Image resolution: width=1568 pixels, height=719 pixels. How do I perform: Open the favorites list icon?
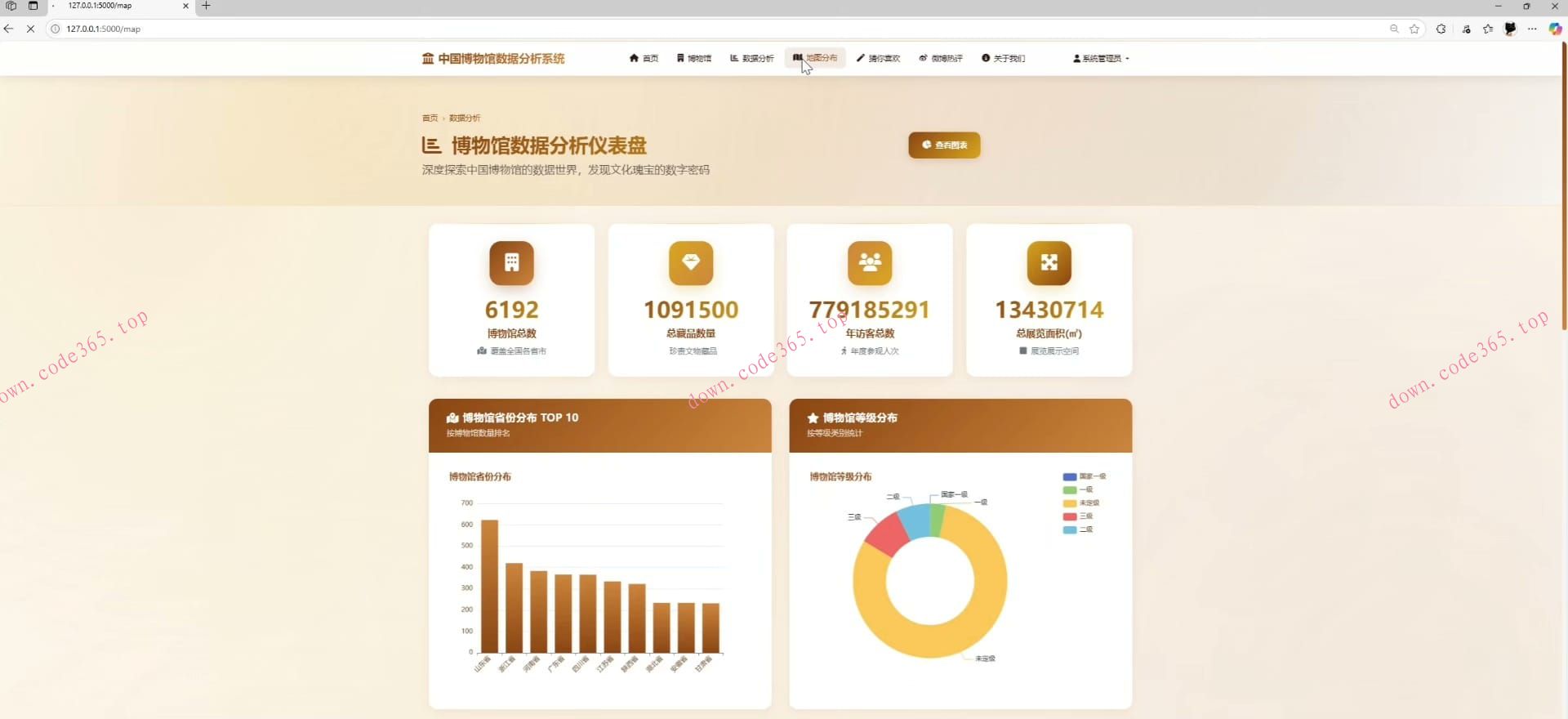pyautogui.click(x=1488, y=29)
